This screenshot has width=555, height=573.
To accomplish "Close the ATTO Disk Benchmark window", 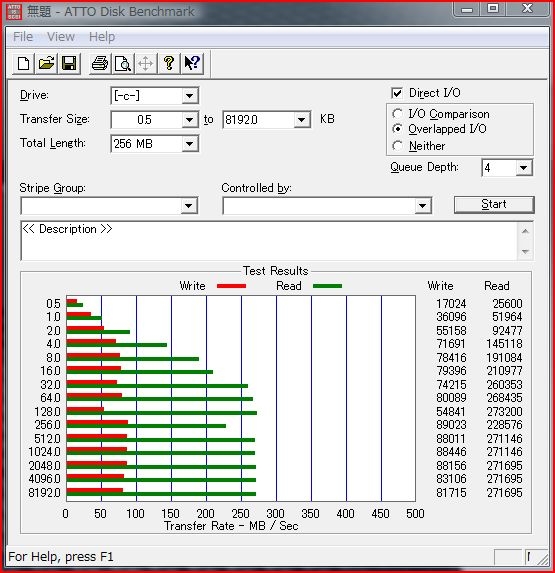I will 527,9.
